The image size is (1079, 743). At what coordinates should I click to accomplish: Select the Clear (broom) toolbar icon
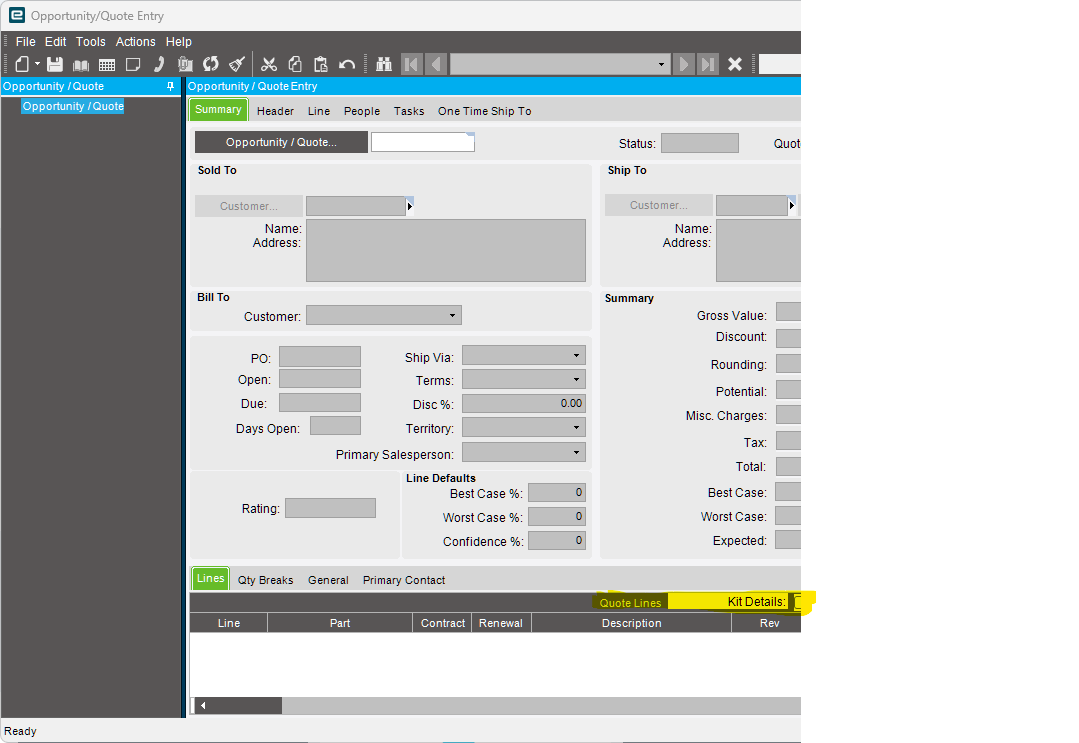(x=236, y=63)
